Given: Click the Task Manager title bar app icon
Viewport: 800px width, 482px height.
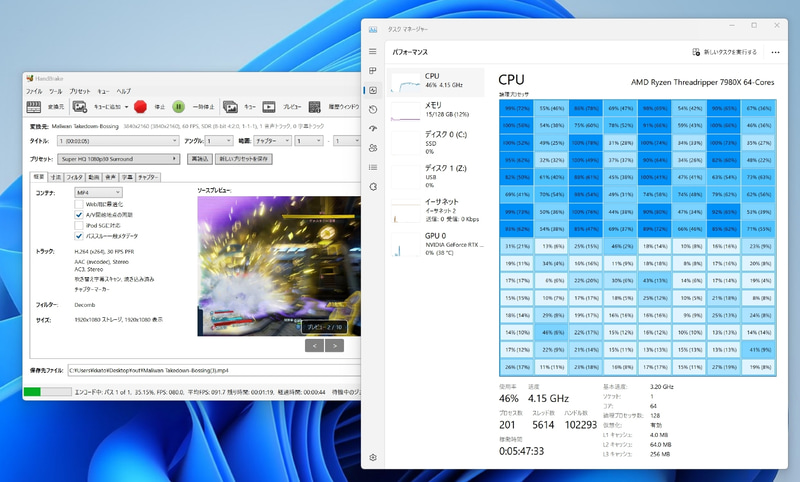Looking at the screenshot, I should (373, 29).
